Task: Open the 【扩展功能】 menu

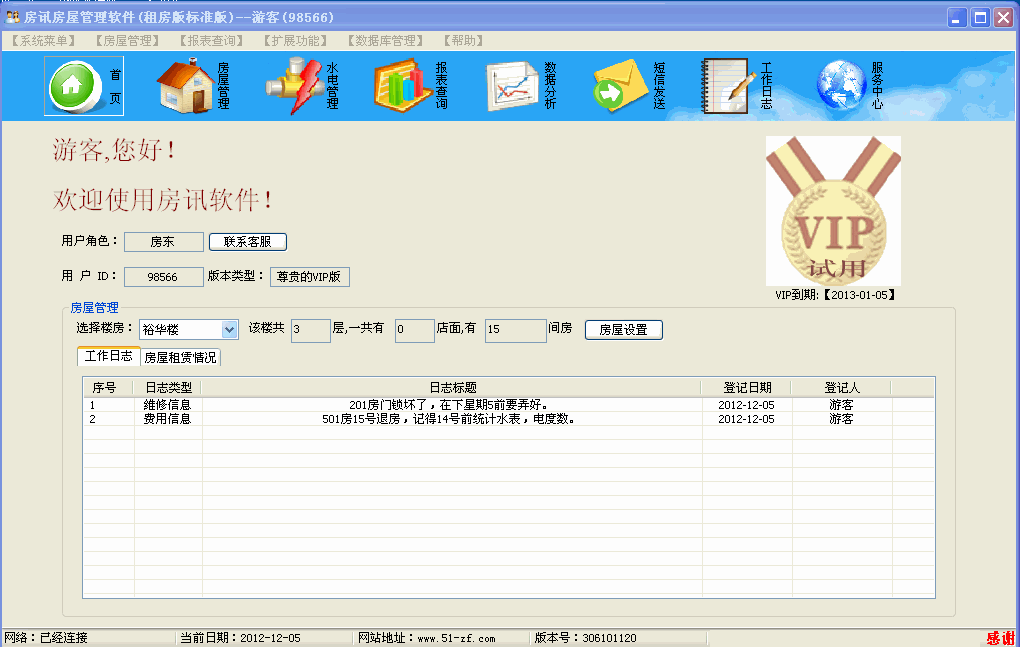Action: point(295,40)
